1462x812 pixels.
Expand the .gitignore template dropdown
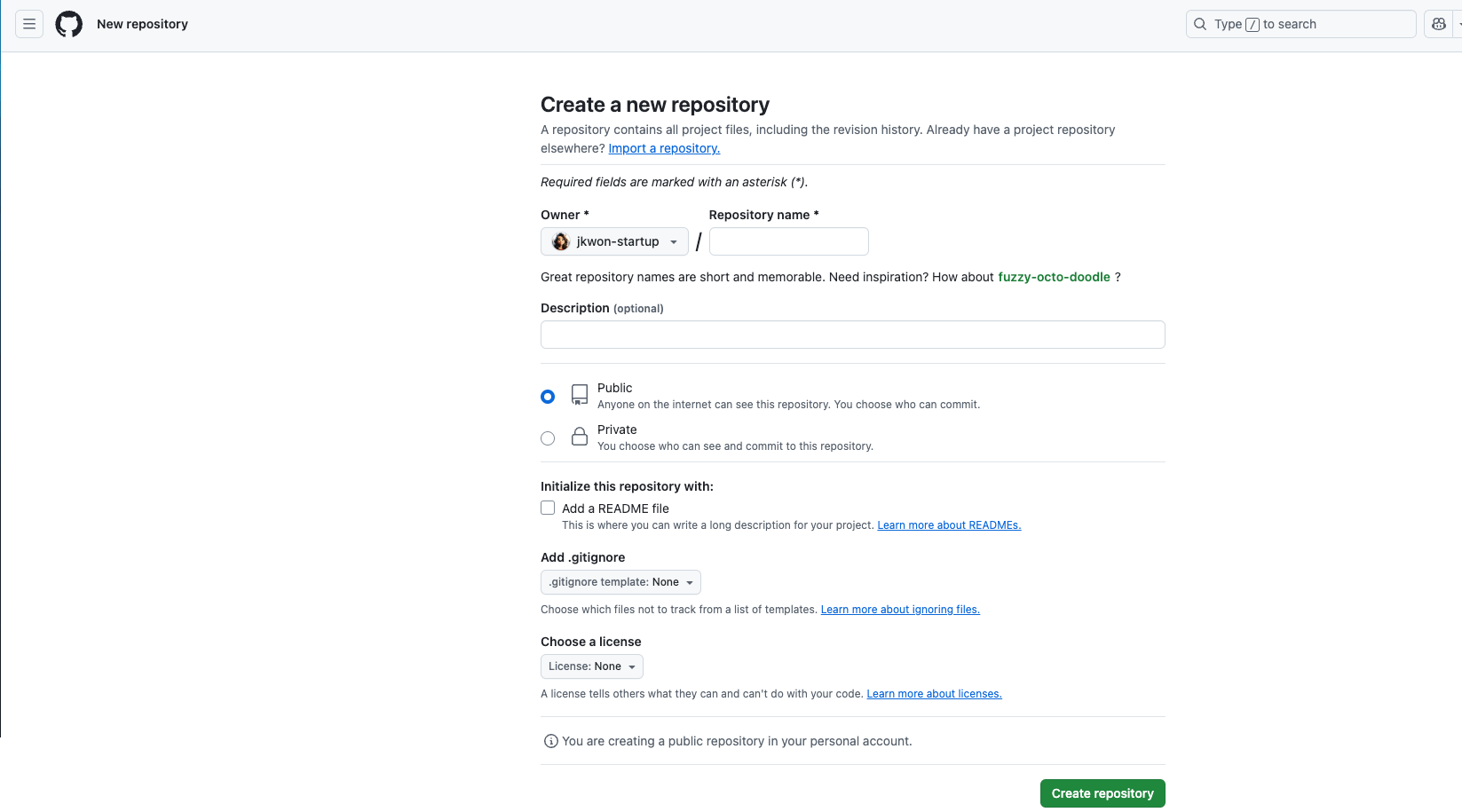click(620, 582)
